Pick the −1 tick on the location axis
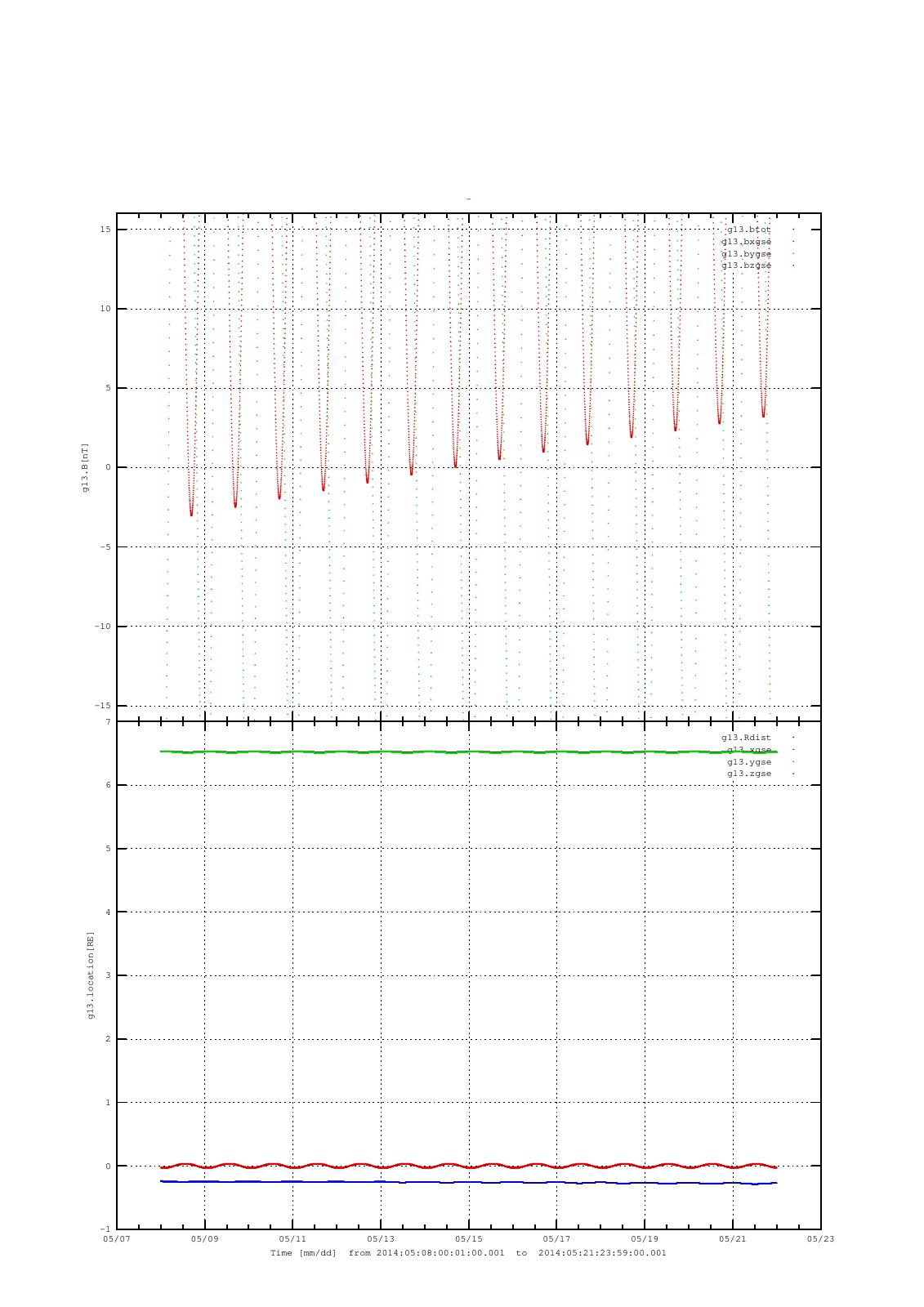924x1307 pixels. coord(105,1229)
